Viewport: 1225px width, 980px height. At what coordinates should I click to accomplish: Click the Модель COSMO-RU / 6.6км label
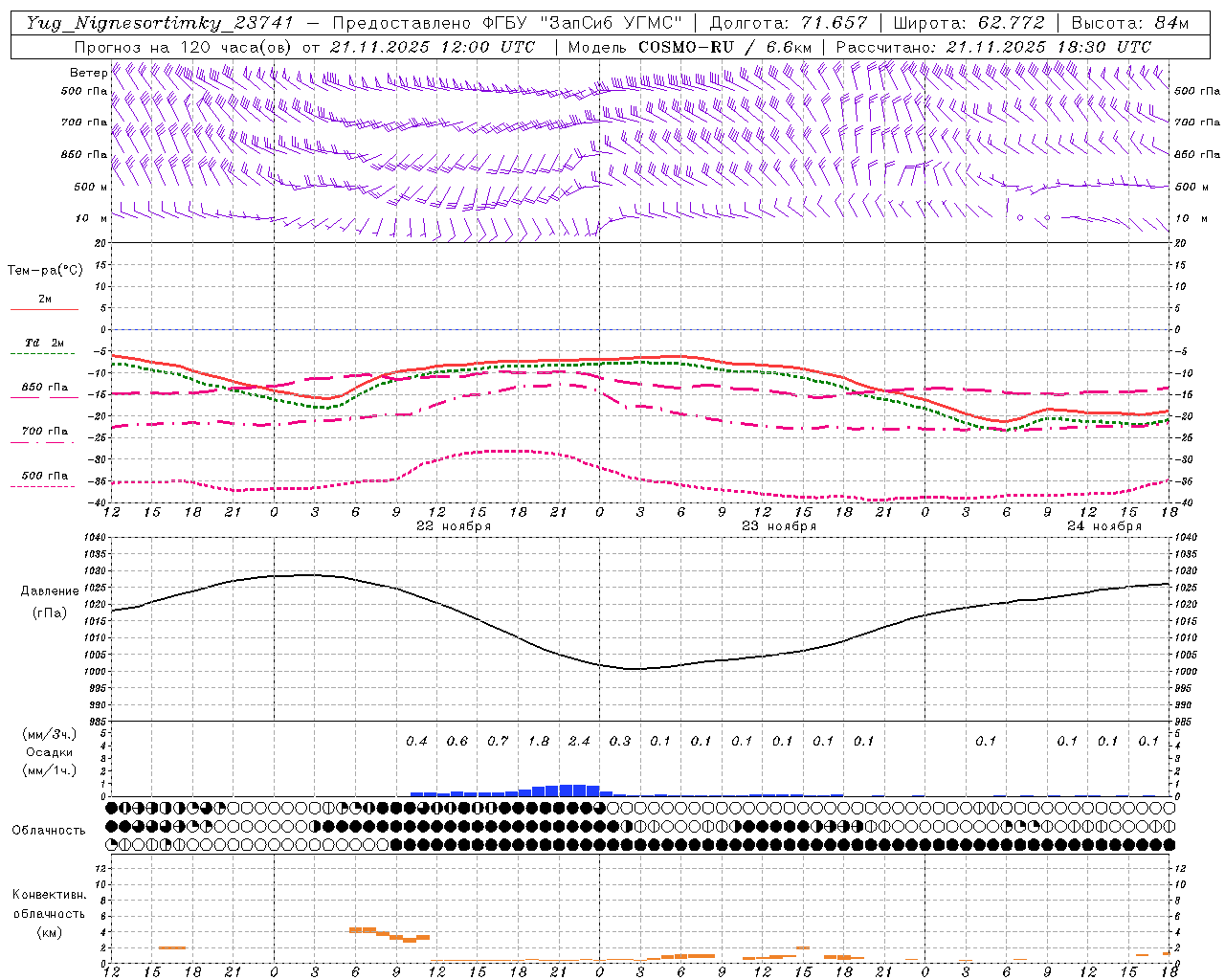click(690, 47)
